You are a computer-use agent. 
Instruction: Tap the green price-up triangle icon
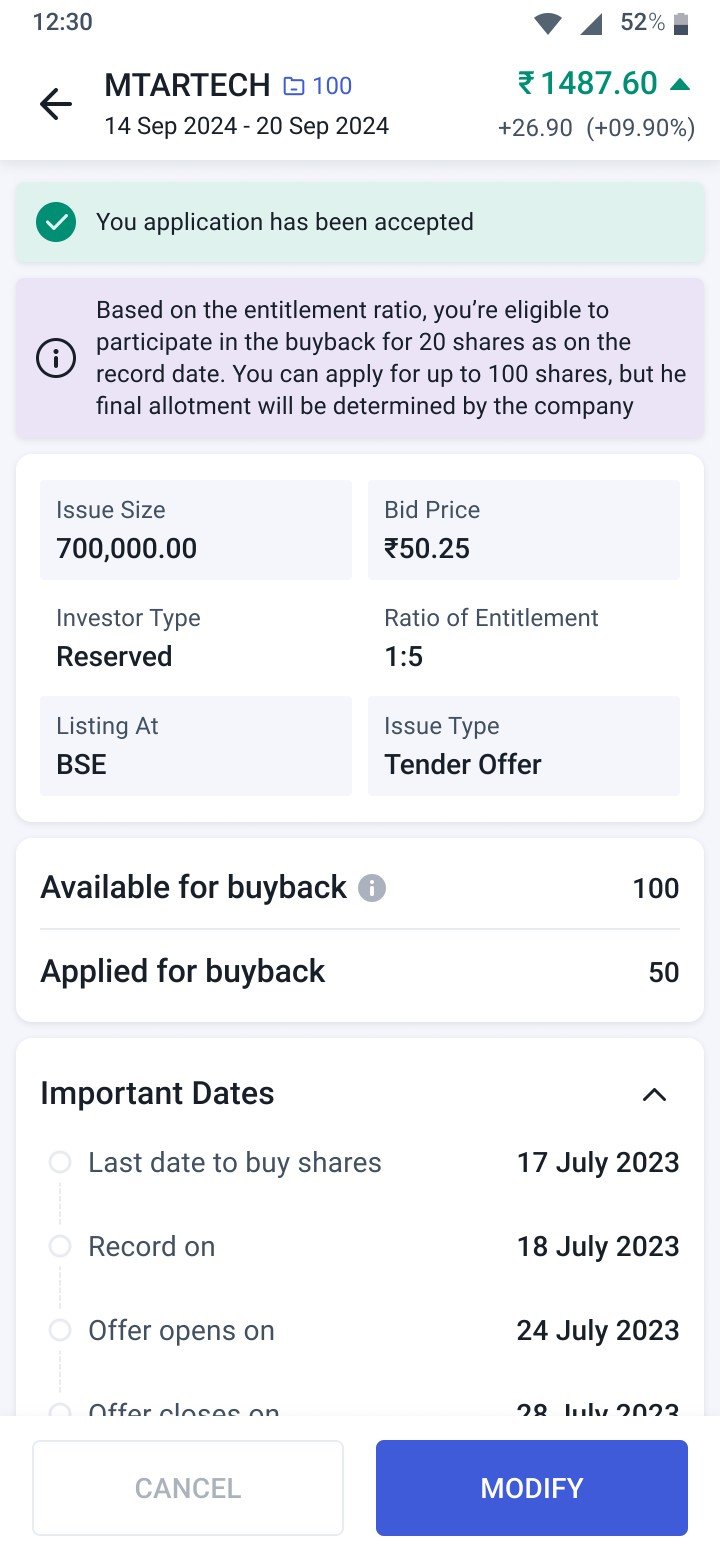pyautogui.click(x=680, y=84)
